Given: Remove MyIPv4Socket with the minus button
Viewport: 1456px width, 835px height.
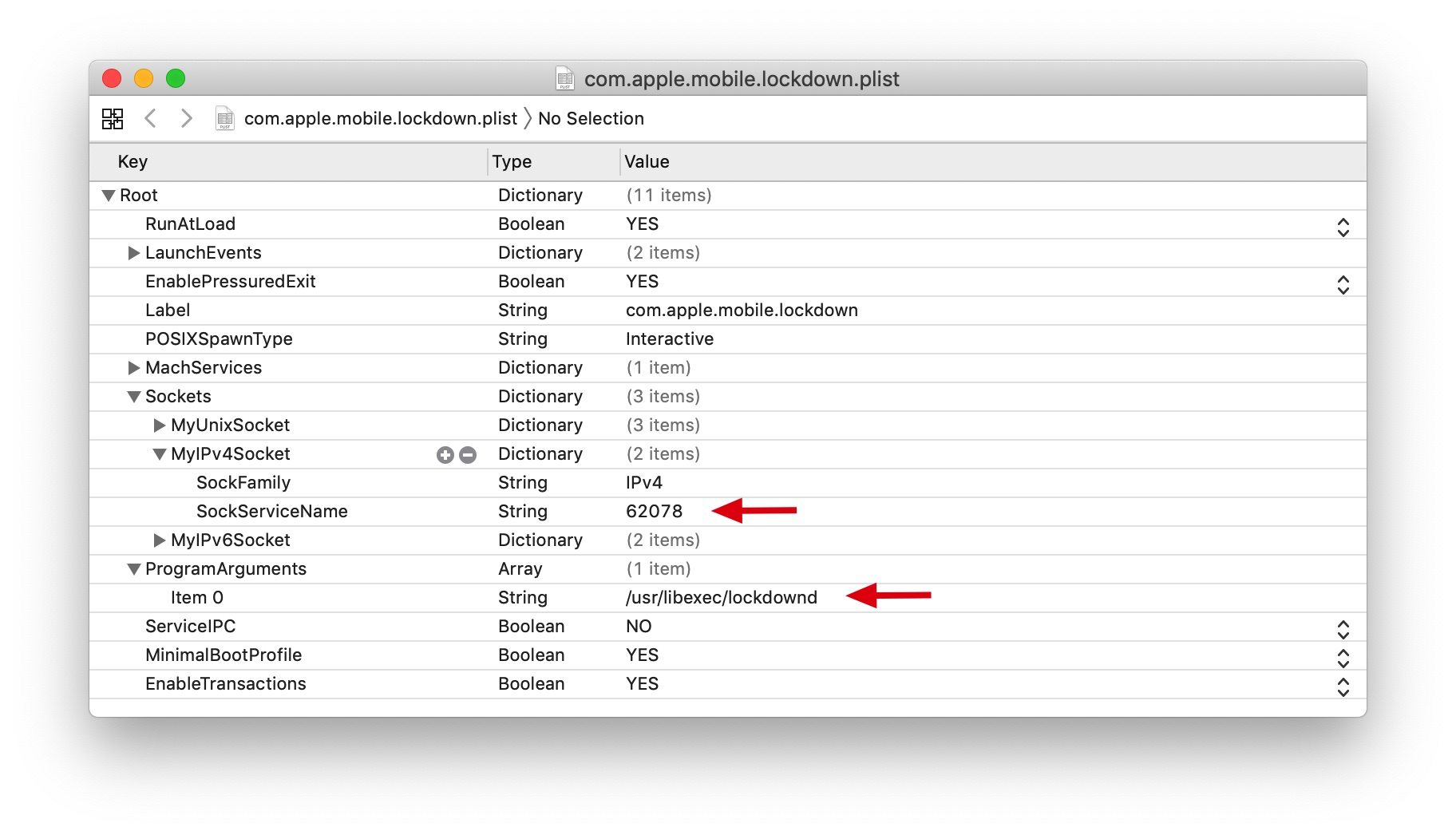Looking at the screenshot, I should [x=468, y=455].
